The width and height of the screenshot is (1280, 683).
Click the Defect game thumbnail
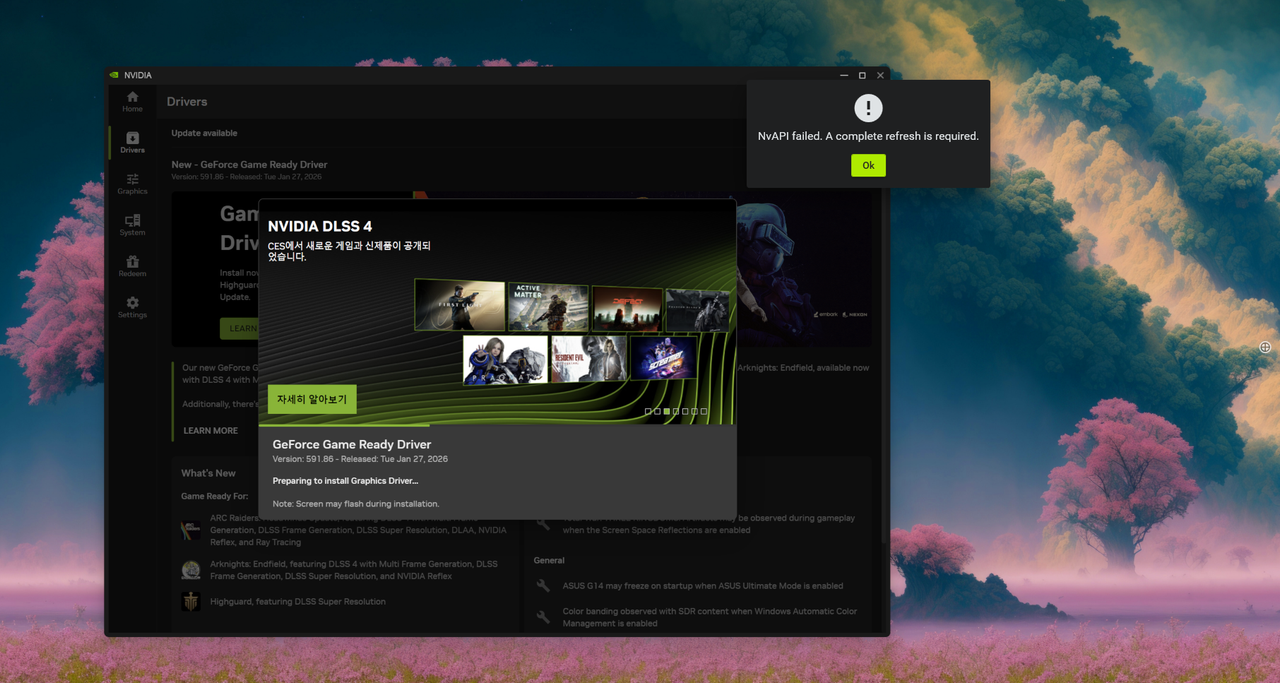(x=627, y=309)
